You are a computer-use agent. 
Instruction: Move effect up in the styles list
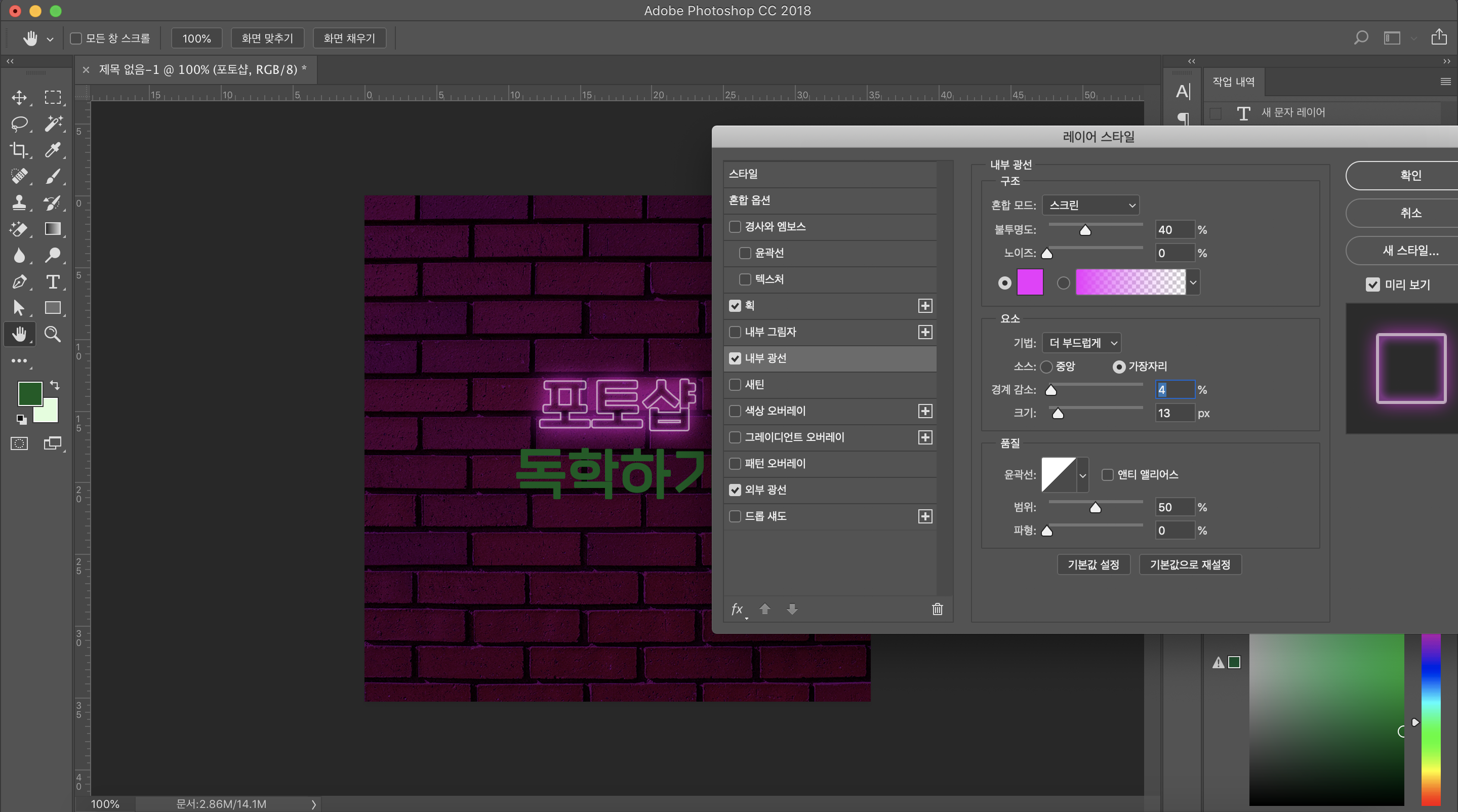pyautogui.click(x=764, y=609)
